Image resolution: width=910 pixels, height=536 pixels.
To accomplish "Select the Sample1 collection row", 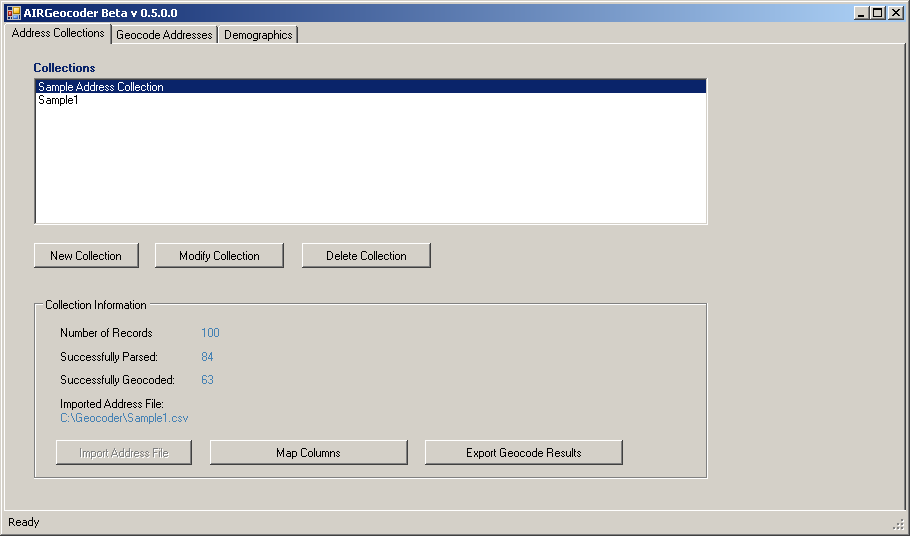I will [x=370, y=100].
